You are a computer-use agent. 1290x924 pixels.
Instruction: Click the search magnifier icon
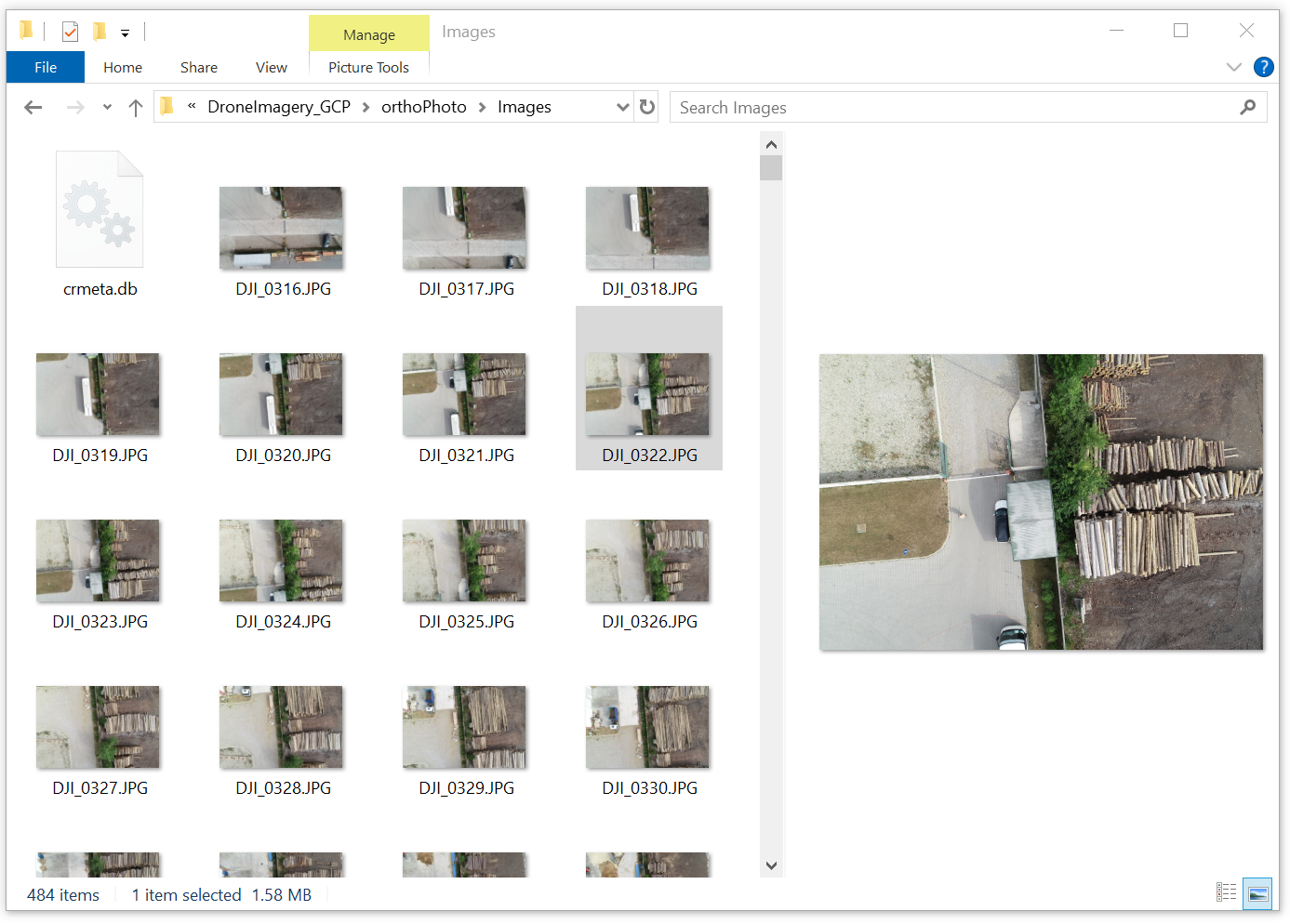click(x=1248, y=108)
